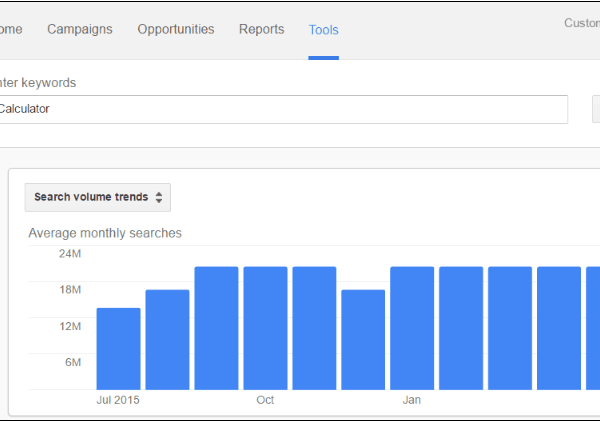Open the Home tab

[10, 29]
